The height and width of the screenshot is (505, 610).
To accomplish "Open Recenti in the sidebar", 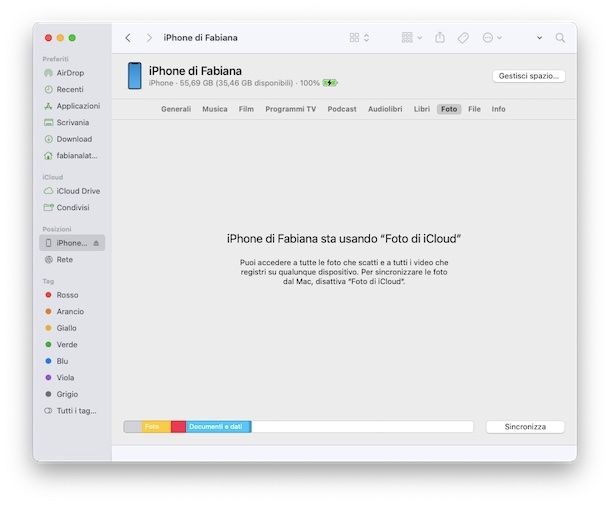I will point(72,89).
